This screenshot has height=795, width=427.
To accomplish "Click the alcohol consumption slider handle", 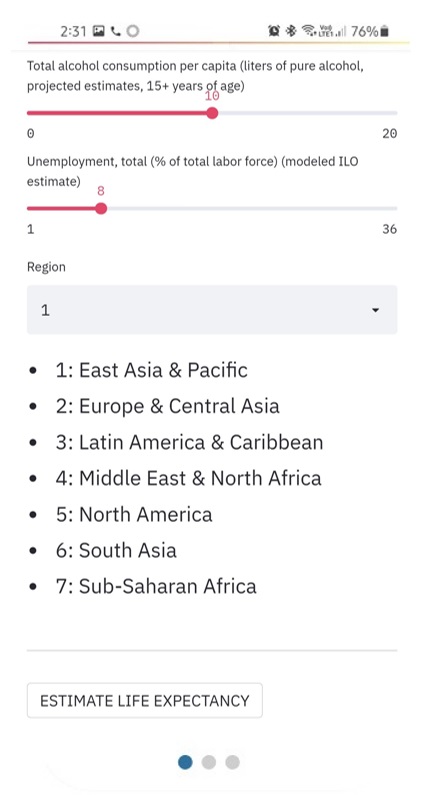I will 212,113.
